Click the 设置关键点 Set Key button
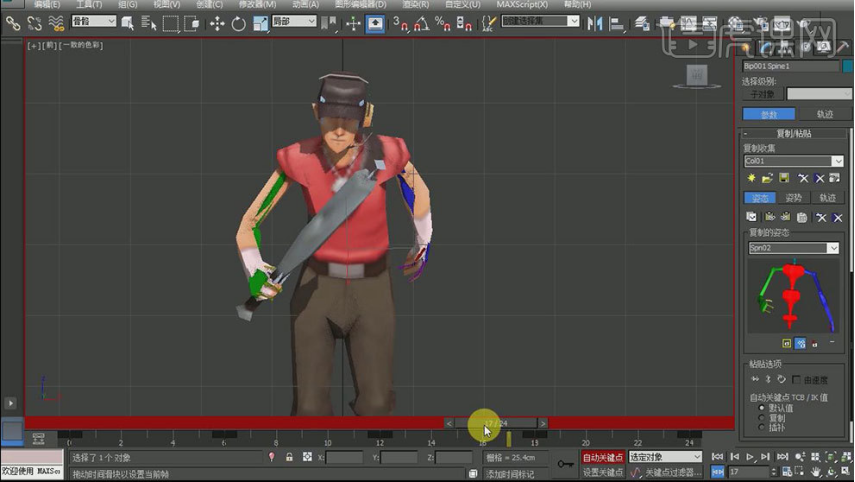The height and width of the screenshot is (482, 855). coord(603,472)
